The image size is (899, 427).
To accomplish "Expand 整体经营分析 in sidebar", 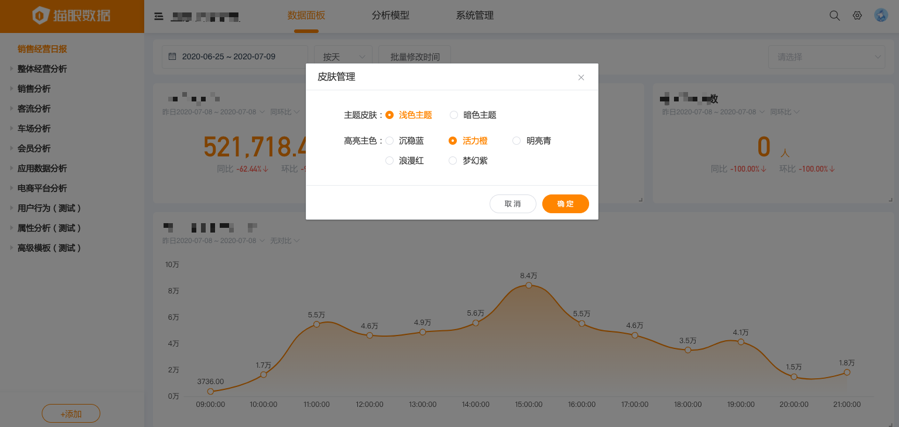I will pyautogui.click(x=42, y=69).
